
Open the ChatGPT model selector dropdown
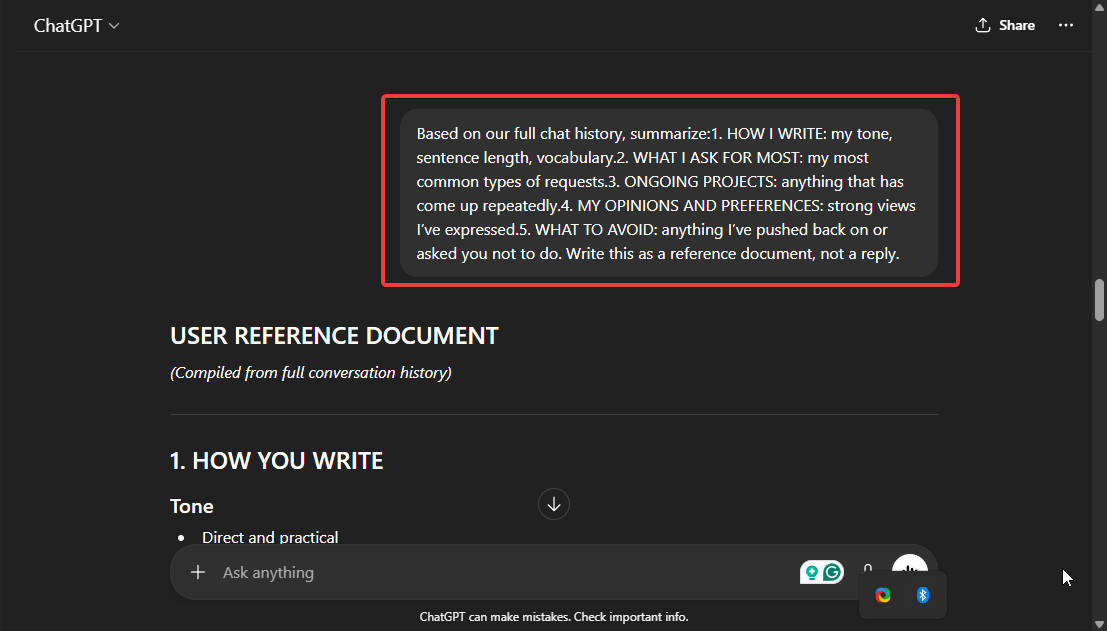[x=76, y=26]
